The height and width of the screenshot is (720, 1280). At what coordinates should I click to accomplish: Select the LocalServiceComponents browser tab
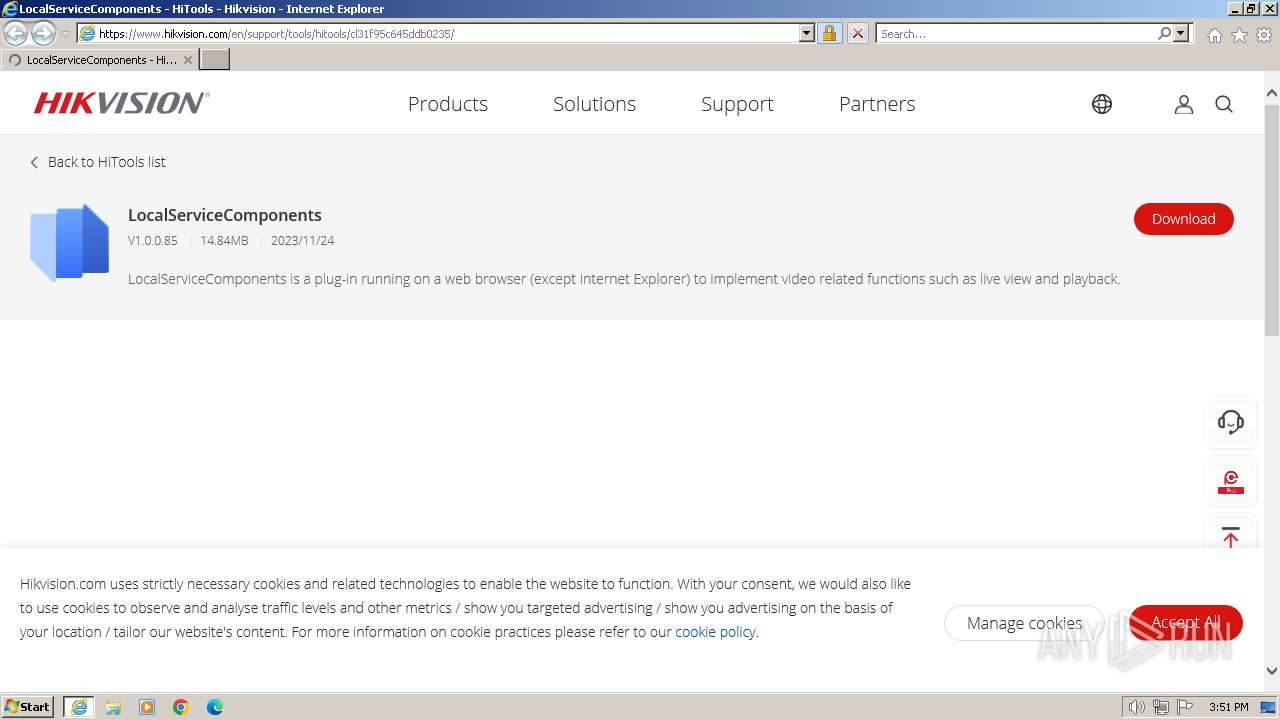(100, 60)
